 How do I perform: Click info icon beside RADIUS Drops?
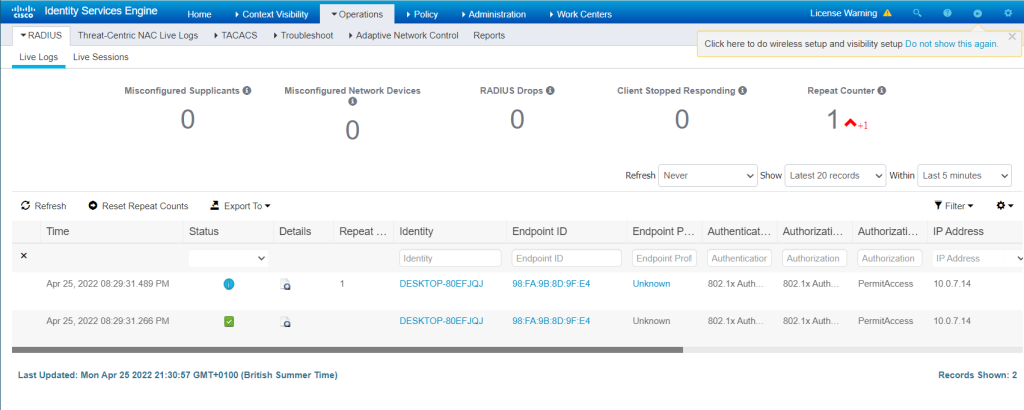(551, 91)
